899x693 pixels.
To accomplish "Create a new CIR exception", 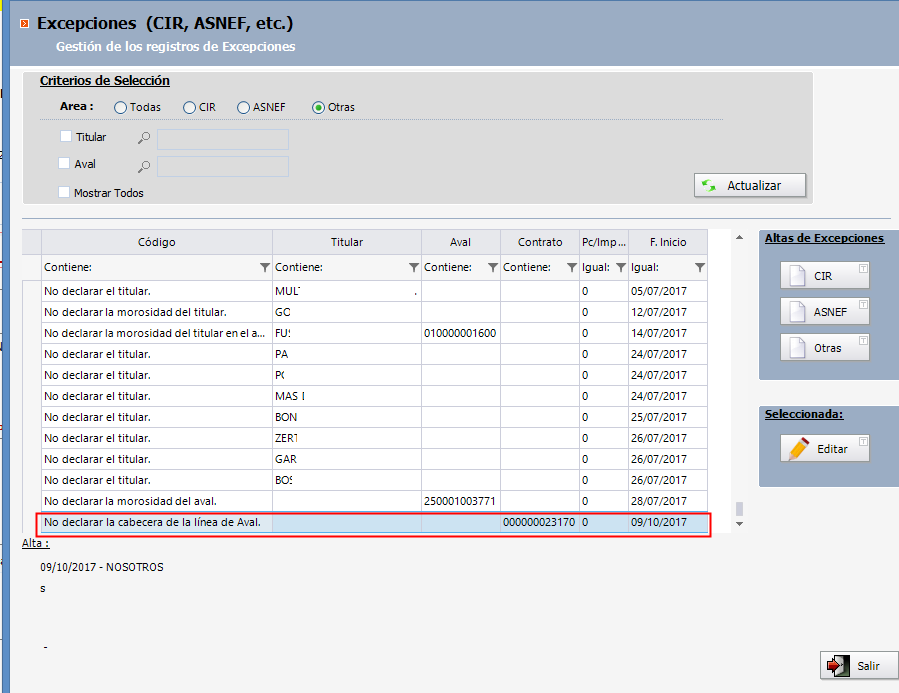I will pos(824,276).
